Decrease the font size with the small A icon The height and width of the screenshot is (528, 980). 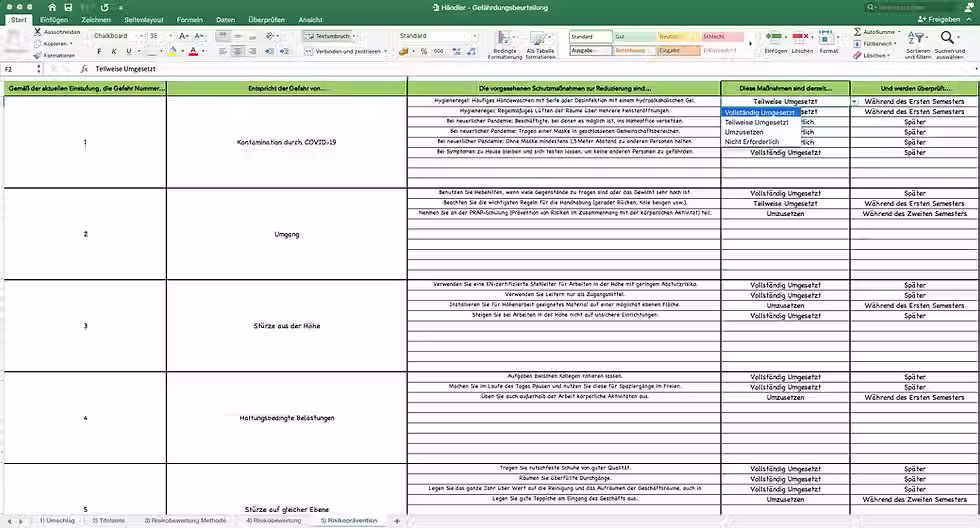click(199, 36)
